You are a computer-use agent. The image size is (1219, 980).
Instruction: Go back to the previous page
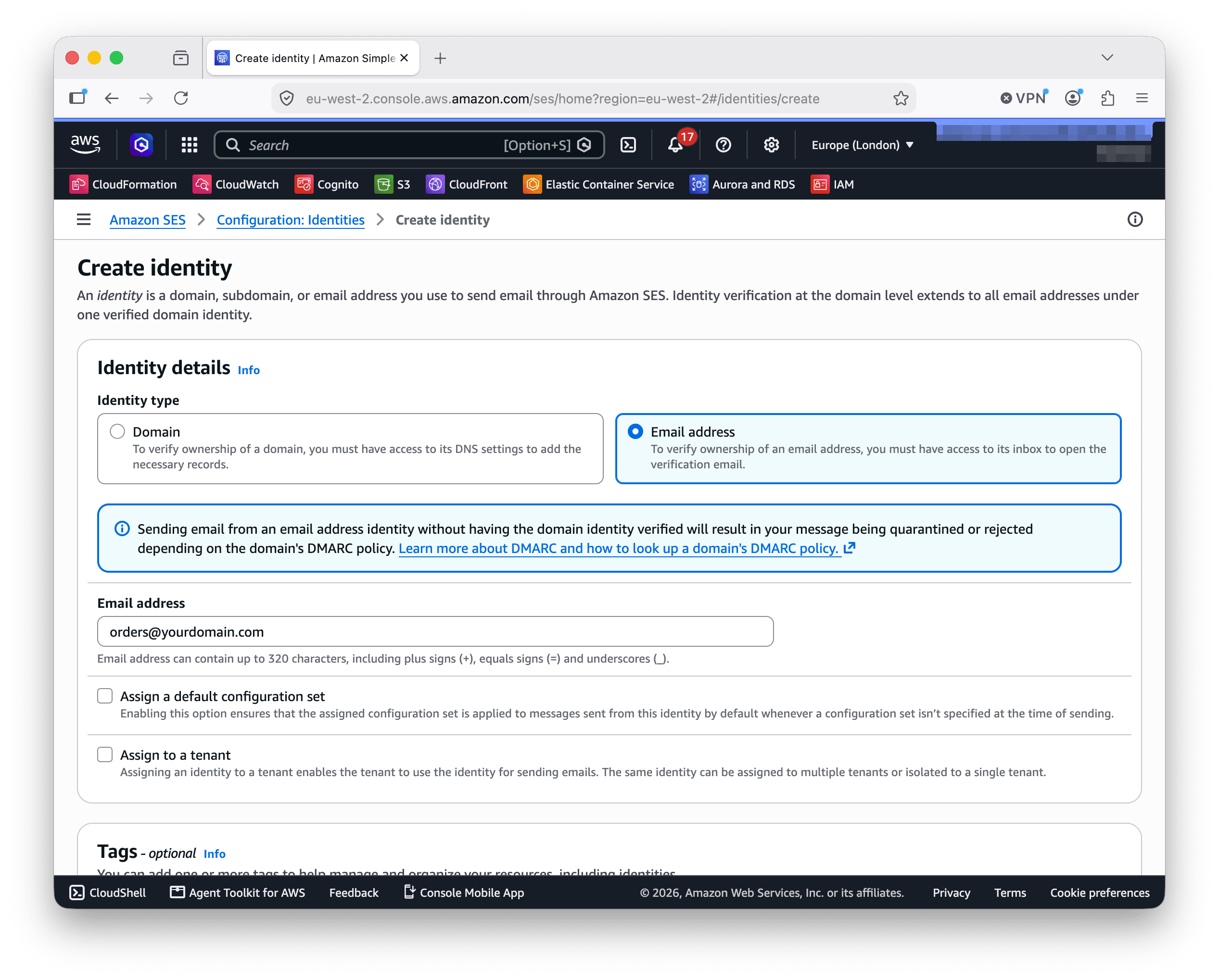[112, 99]
